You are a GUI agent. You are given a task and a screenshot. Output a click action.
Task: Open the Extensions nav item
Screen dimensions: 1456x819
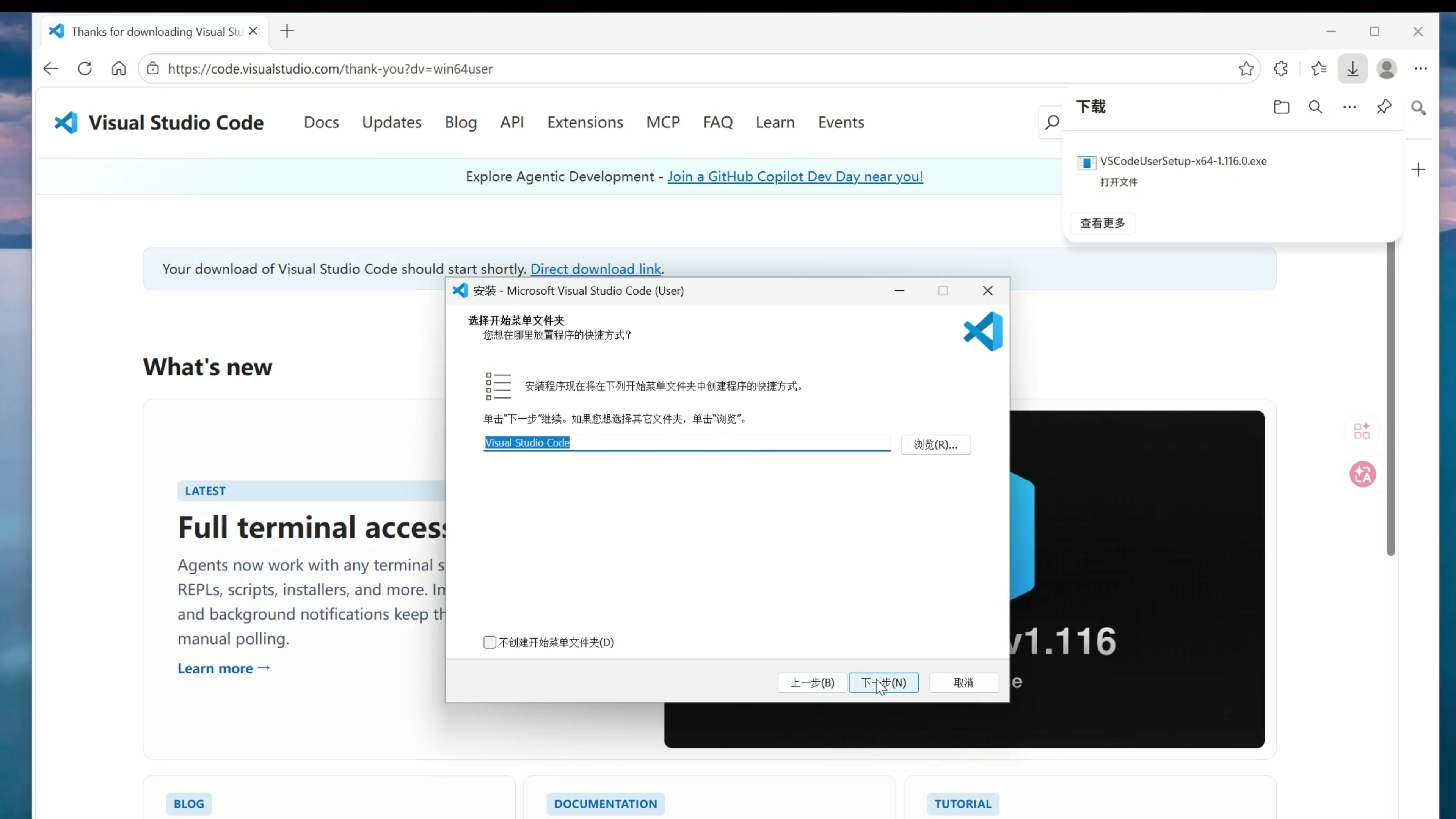coord(585,122)
